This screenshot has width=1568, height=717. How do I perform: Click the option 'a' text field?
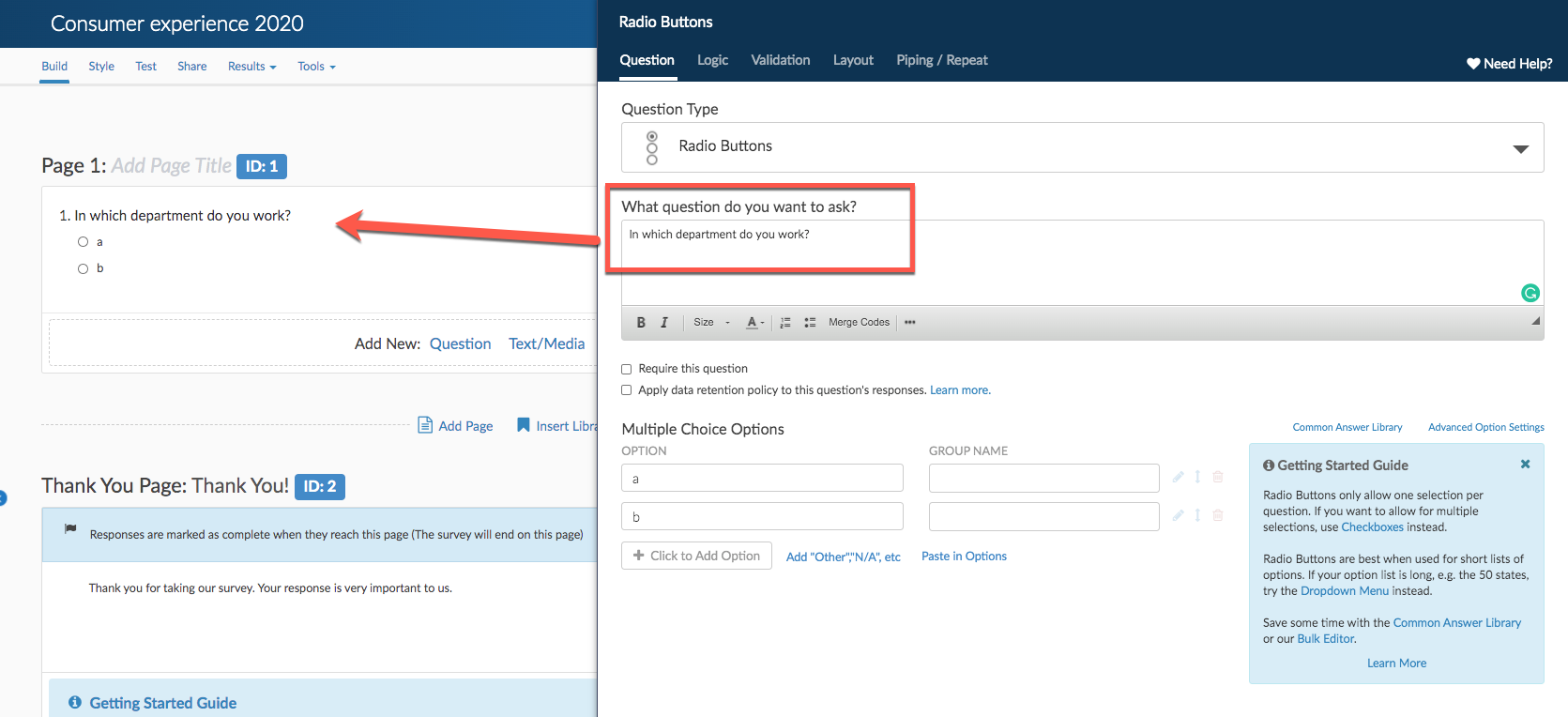[x=762, y=478]
